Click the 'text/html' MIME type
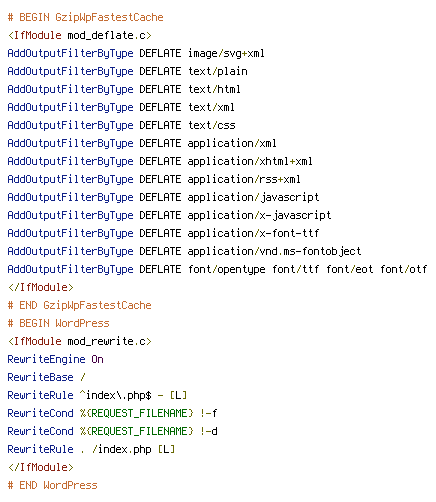Image resolution: width=436 pixels, height=502 pixels. (214, 89)
